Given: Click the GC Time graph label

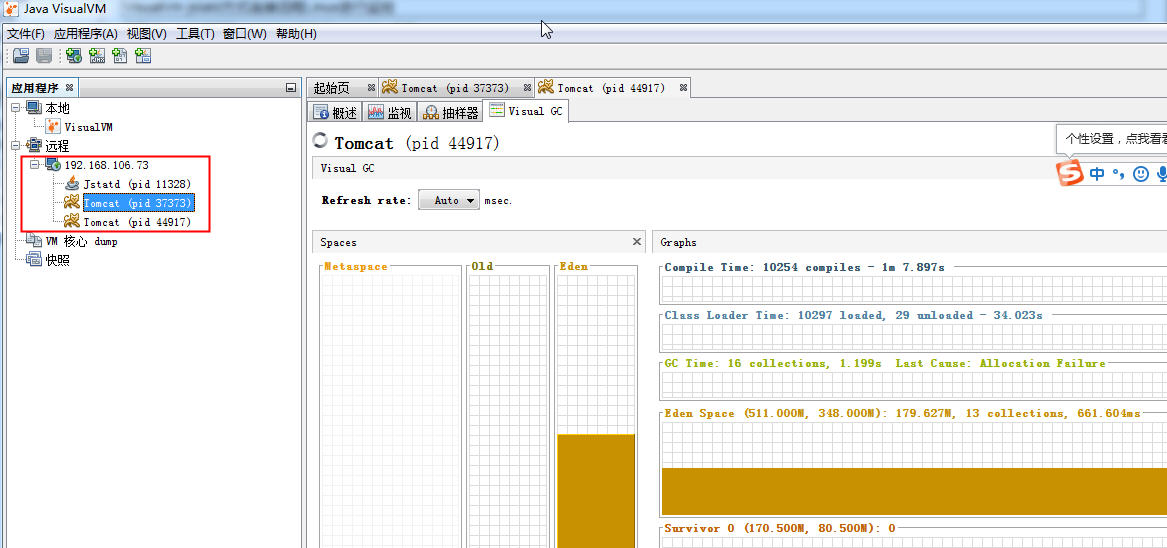Looking at the screenshot, I should (x=885, y=363).
